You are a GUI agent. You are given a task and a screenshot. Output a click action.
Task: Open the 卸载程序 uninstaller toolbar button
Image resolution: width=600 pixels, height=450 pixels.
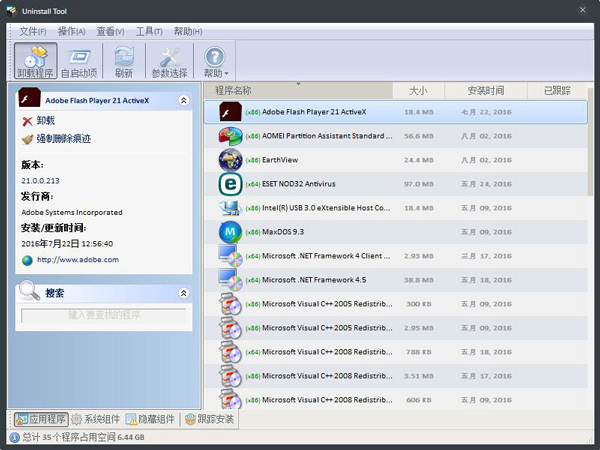36,61
